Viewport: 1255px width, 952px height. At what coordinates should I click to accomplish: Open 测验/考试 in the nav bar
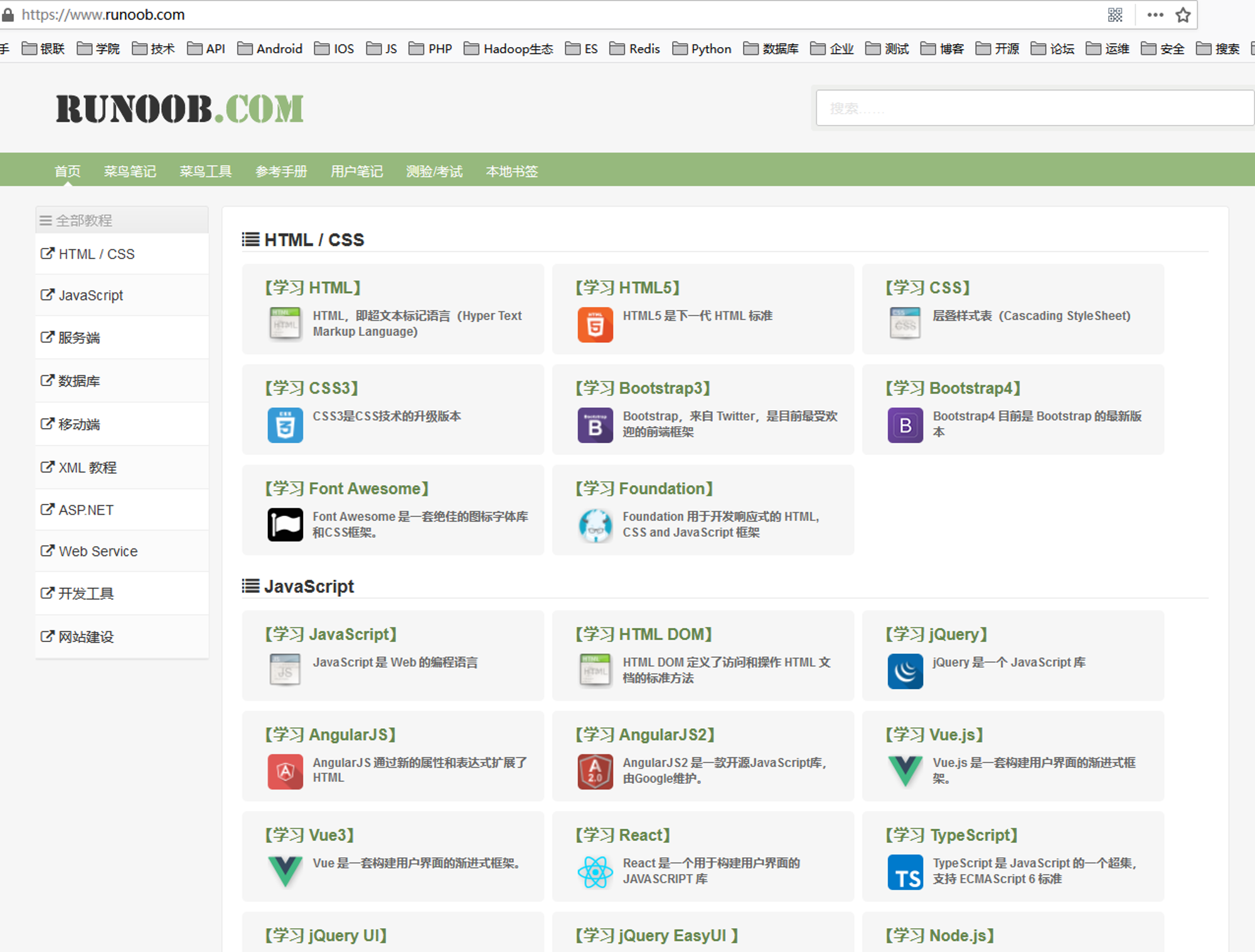click(434, 171)
